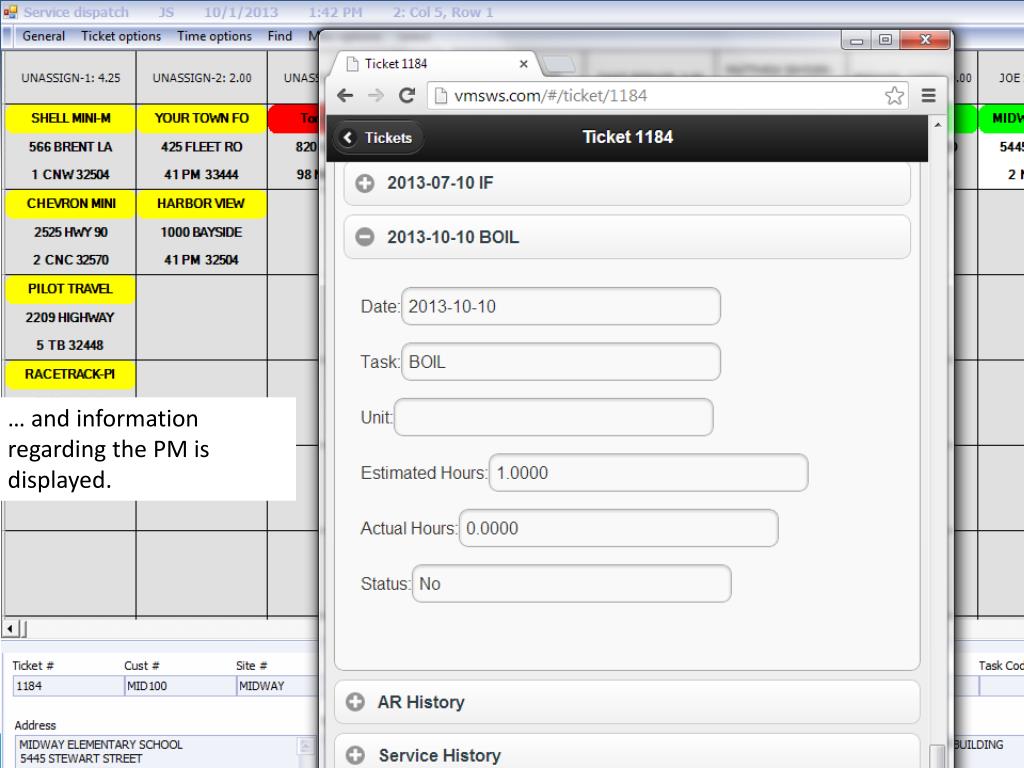Click the UNASSIGN-2: 2.00 column header

[x=202, y=78]
